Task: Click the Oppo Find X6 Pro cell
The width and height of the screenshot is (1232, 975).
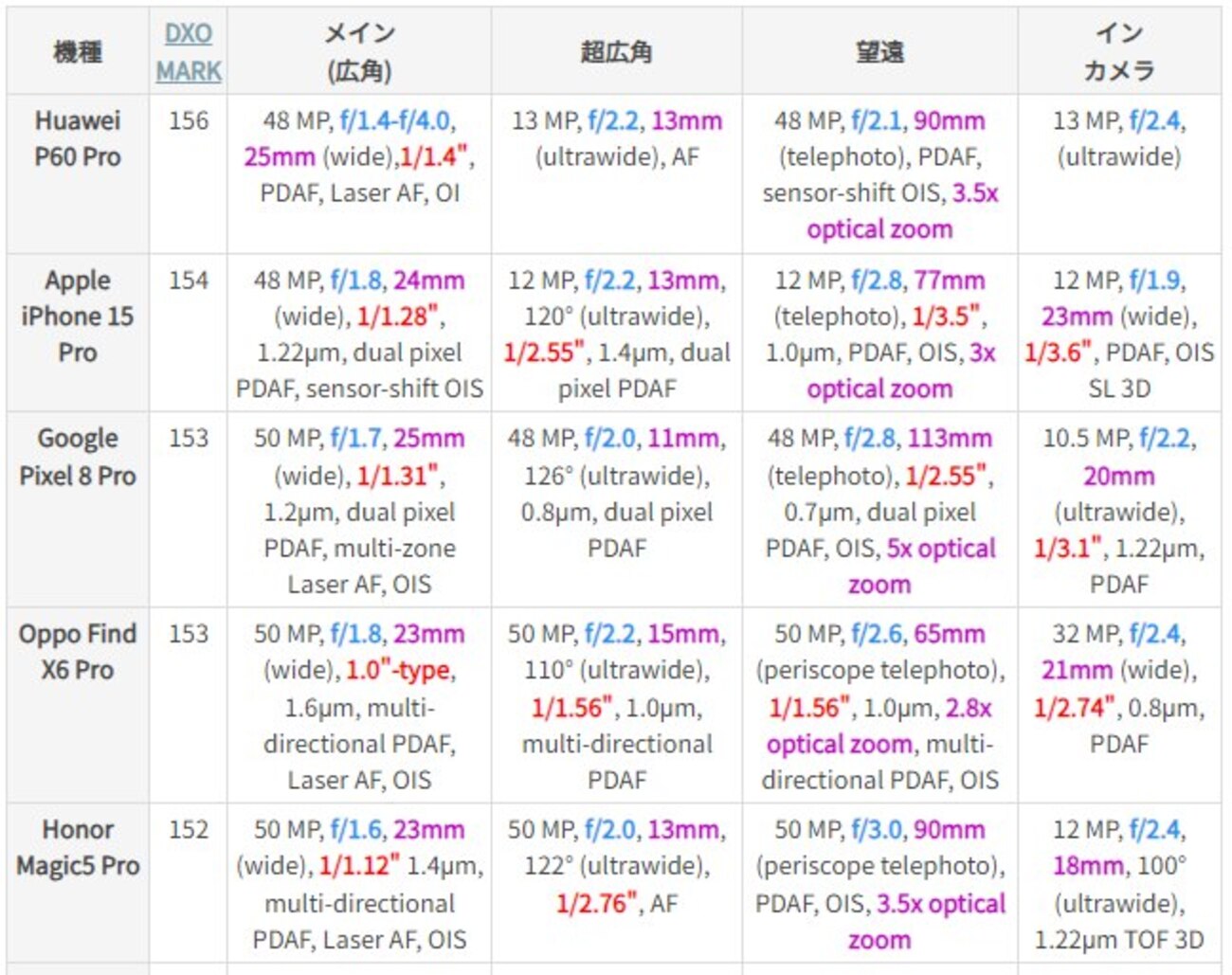Action: coord(78,652)
